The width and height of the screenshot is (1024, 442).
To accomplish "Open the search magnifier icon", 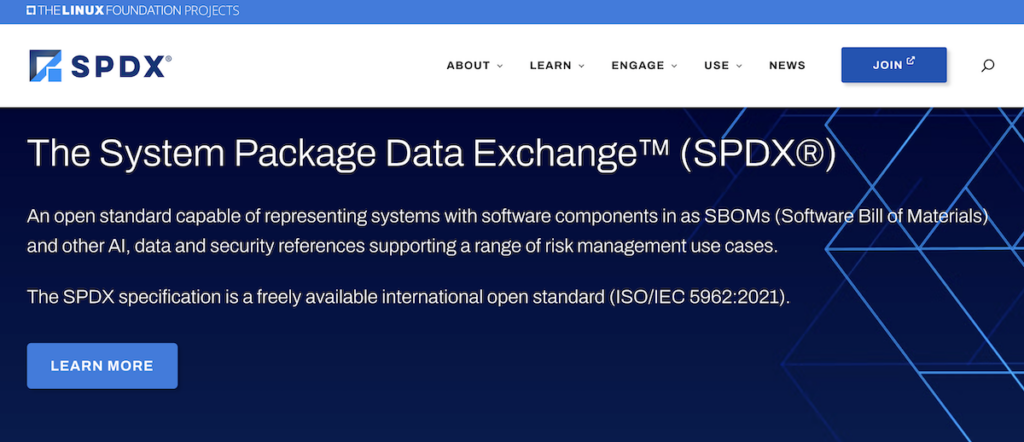I will pos(988,65).
